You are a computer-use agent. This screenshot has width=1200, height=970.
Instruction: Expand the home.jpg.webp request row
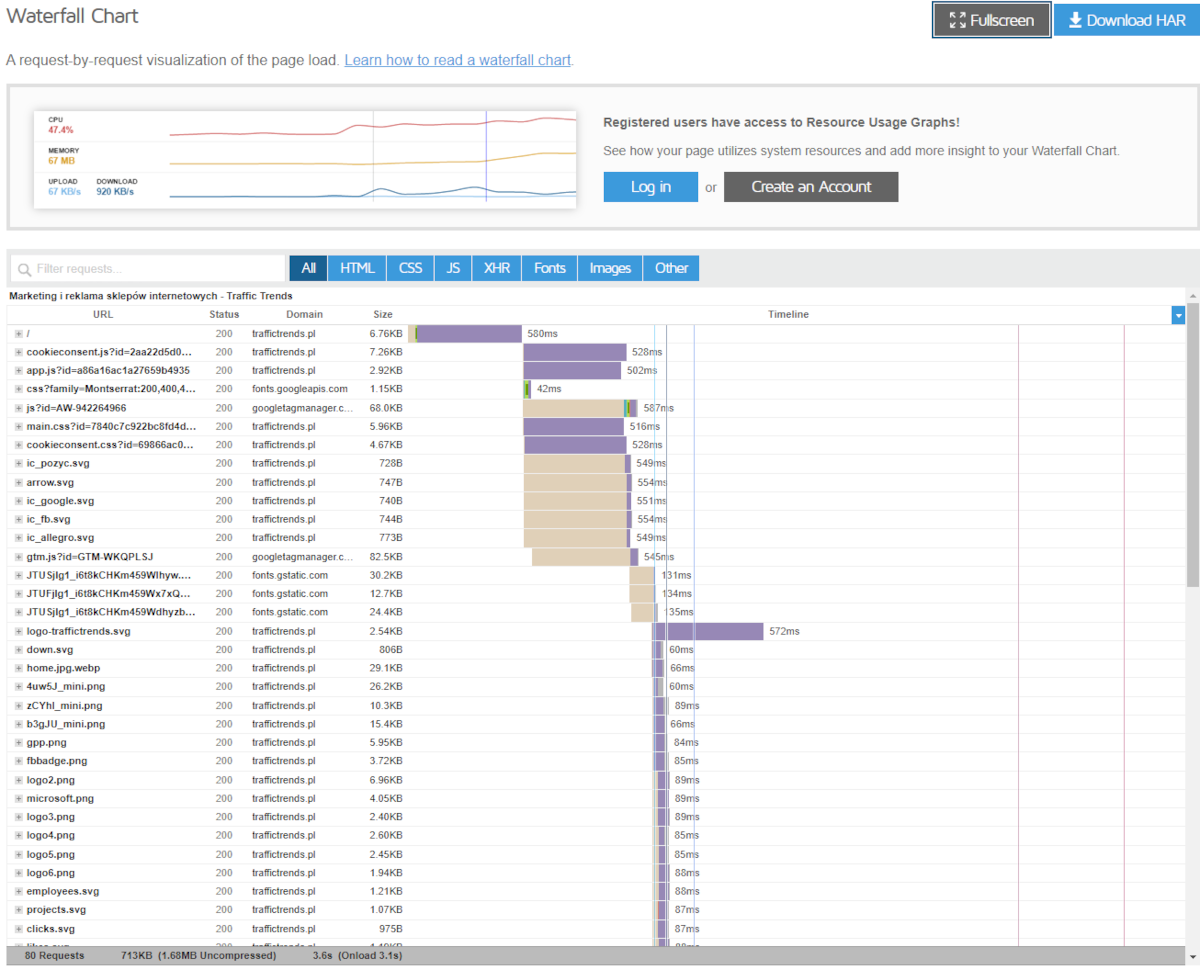point(18,668)
